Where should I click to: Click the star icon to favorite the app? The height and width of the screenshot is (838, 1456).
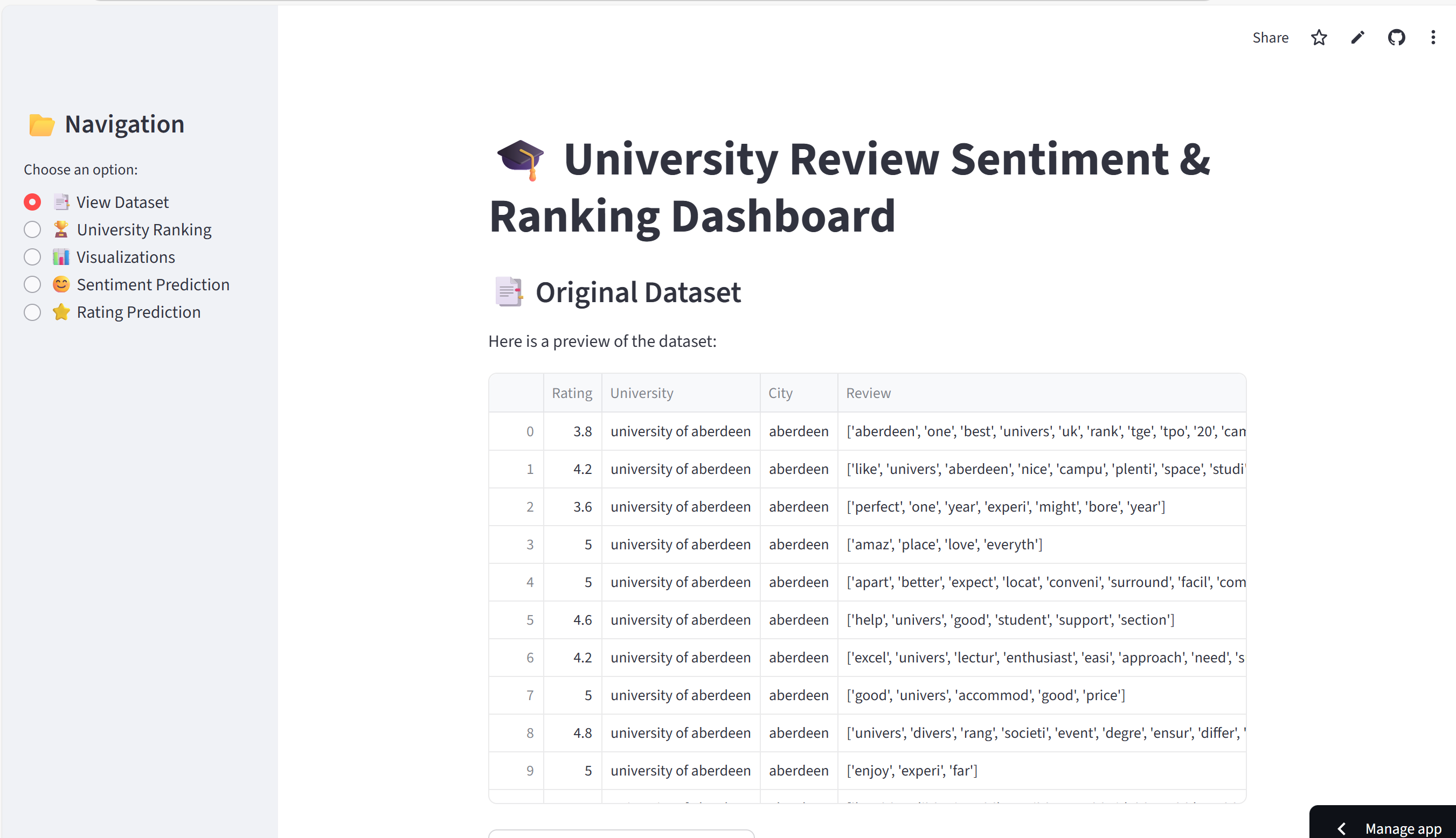[1319, 37]
